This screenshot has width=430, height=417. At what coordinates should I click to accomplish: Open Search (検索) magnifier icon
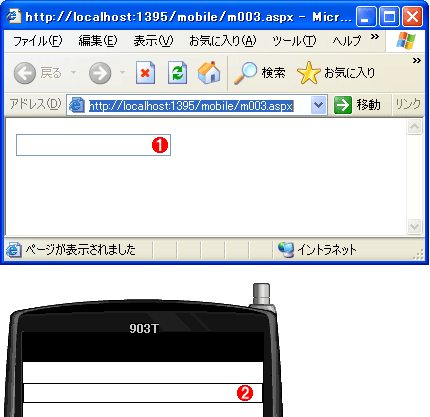coord(245,73)
